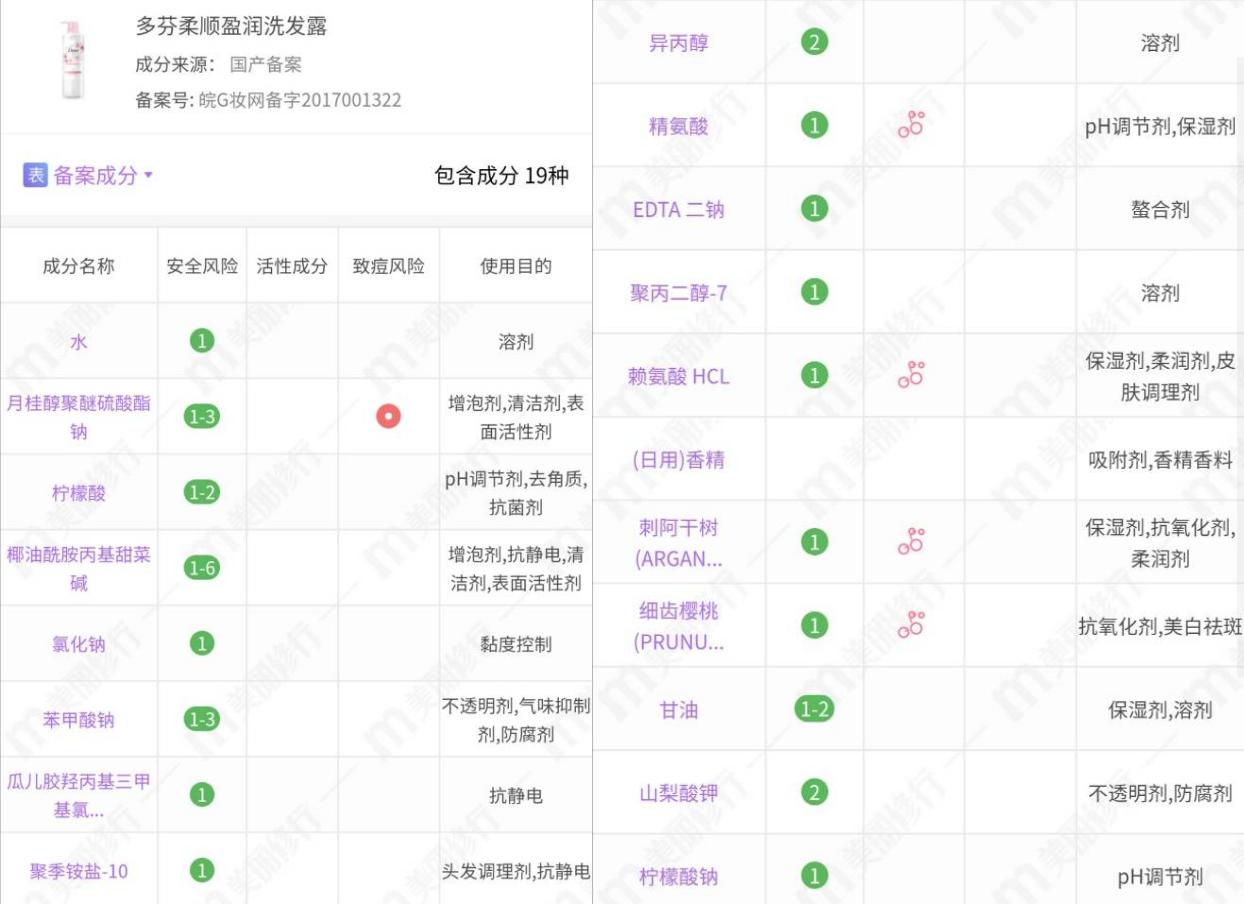Image resolution: width=1244 pixels, height=904 pixels.
Task: Click the active-ingredient icon in the 精氨酸 row
Action: point(911,125)
